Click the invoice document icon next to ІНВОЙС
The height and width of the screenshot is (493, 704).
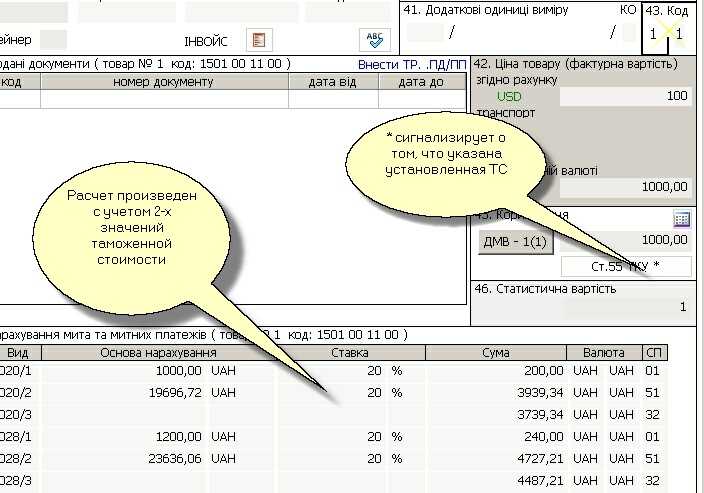point(259,40)
